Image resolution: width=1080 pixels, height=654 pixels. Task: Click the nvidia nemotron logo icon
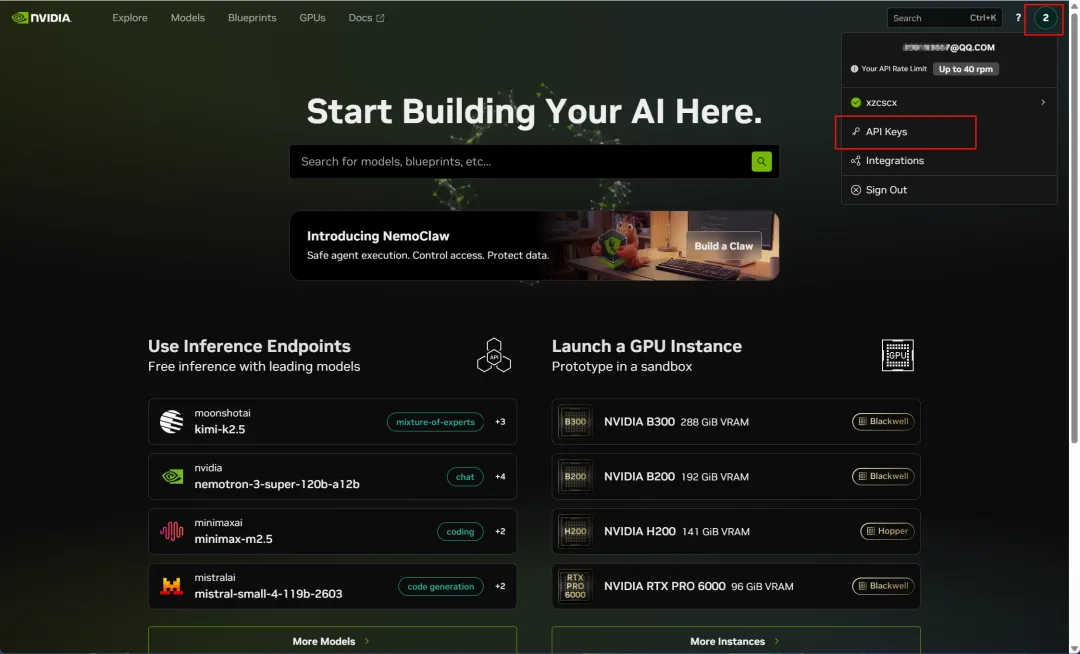(172, 476)
